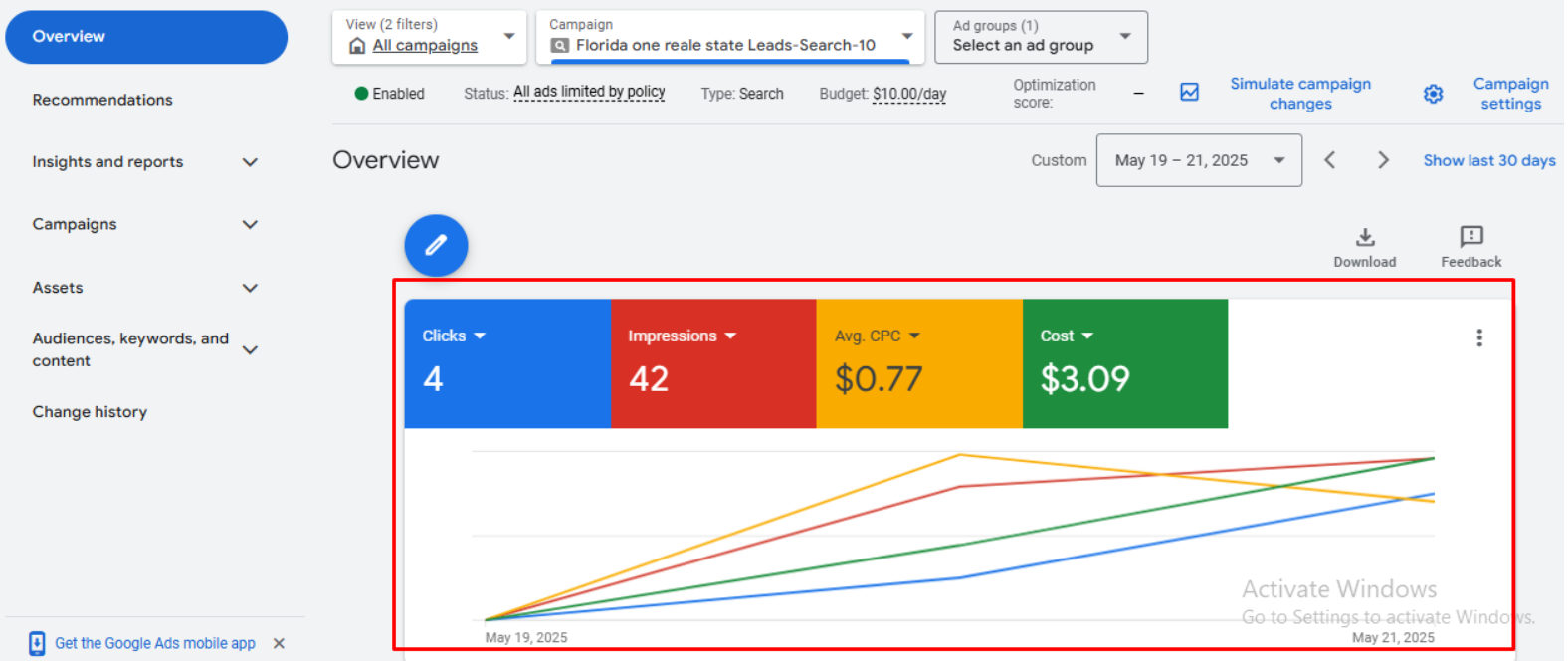Viewport: 1568px width, 671px height.
Task: Click the May 21, 2025 axis label
Action: [1393, 638]
